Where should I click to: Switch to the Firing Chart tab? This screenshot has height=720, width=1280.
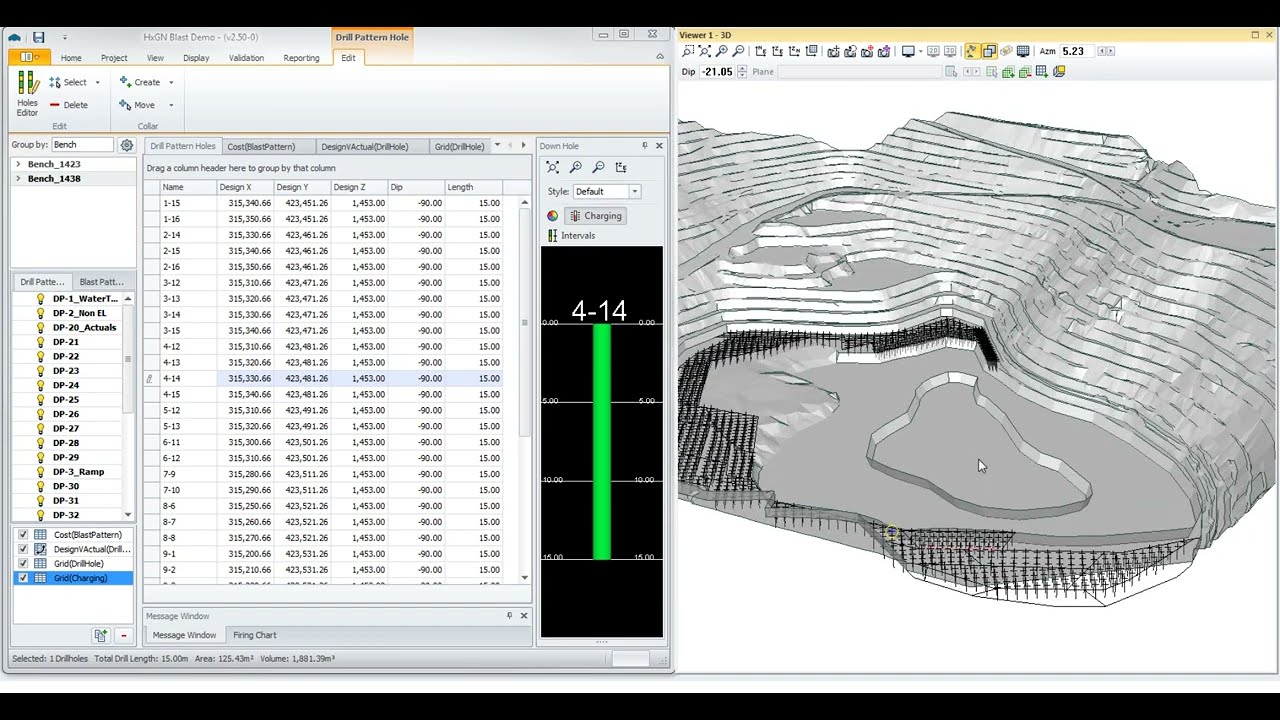[255, 635]
